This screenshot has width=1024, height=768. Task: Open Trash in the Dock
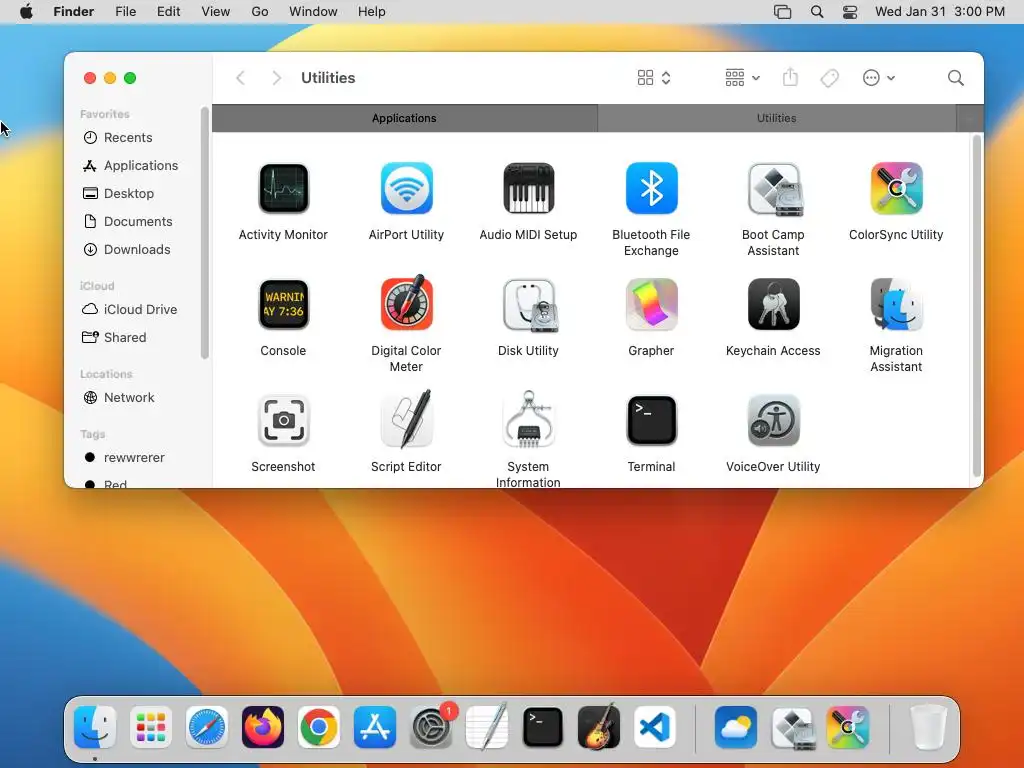(928, 727)
